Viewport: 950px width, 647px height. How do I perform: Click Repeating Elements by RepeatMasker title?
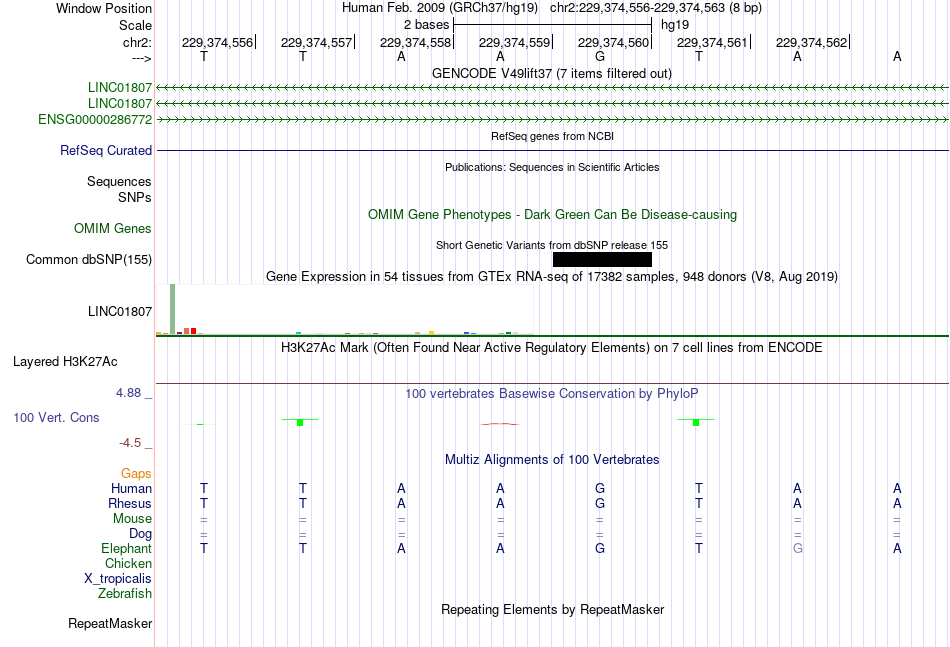coord(552,609)
